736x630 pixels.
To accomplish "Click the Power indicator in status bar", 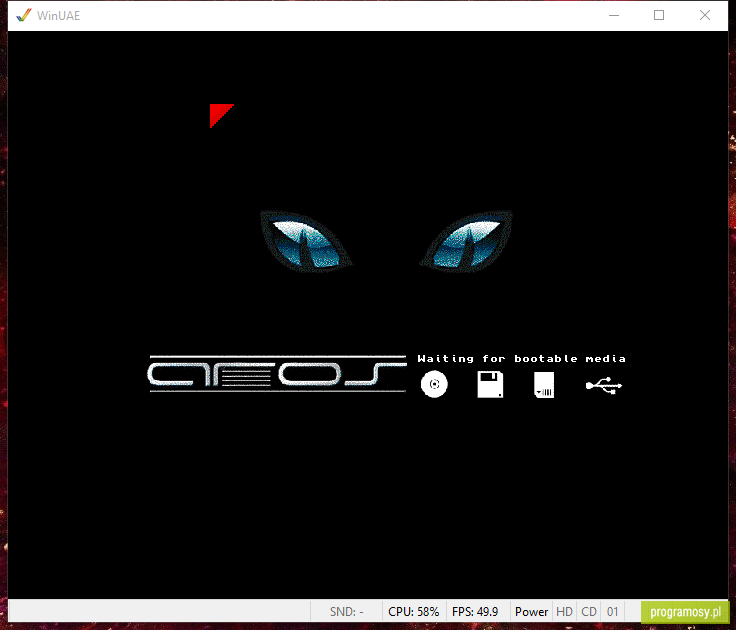I will pyautogui.click(x=531, y=612).
